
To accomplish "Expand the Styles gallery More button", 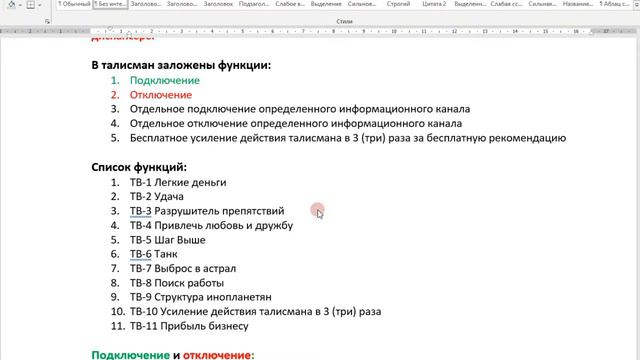I will coord(636,4).
